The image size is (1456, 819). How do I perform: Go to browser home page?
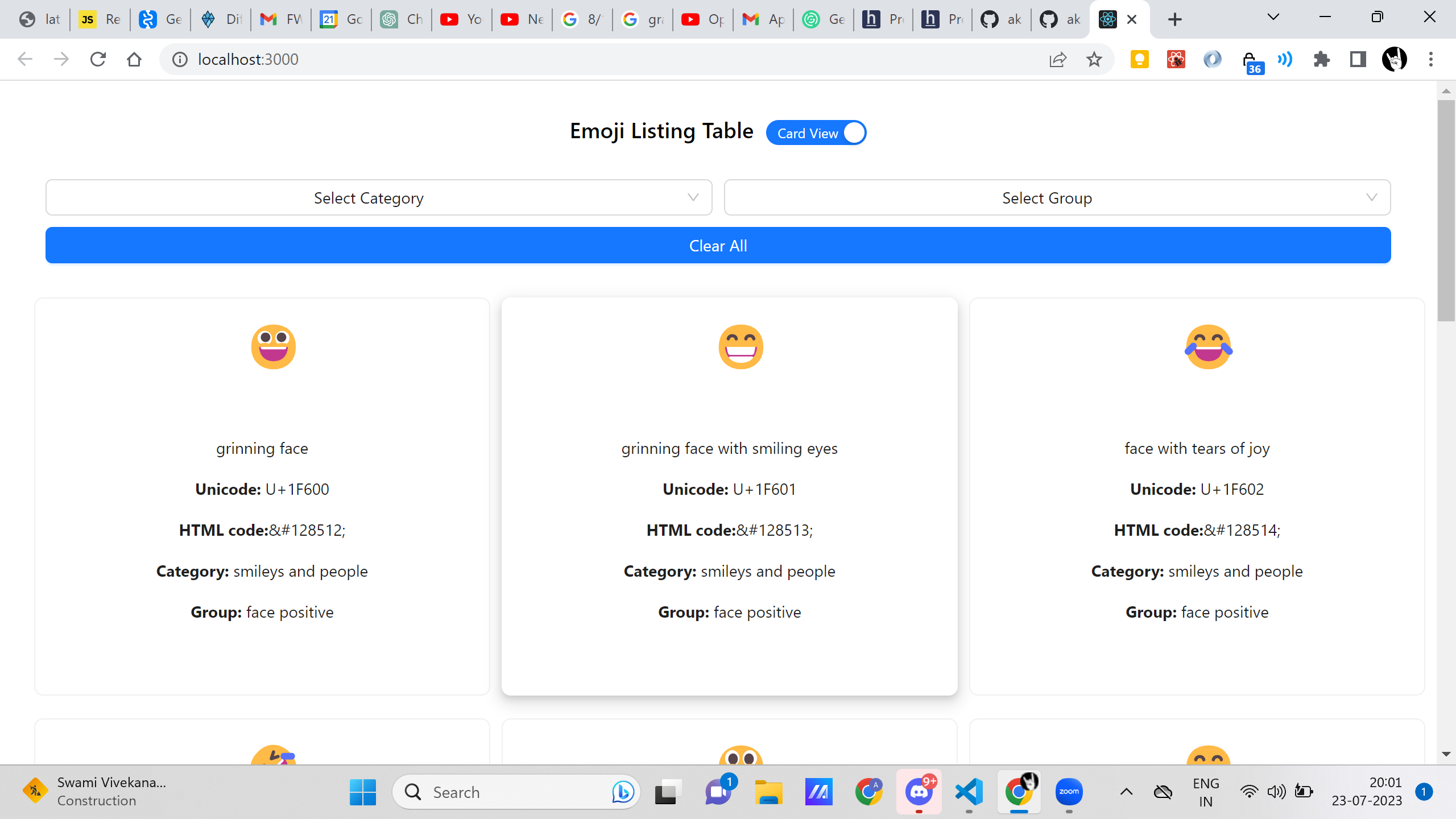click(134, 59)
